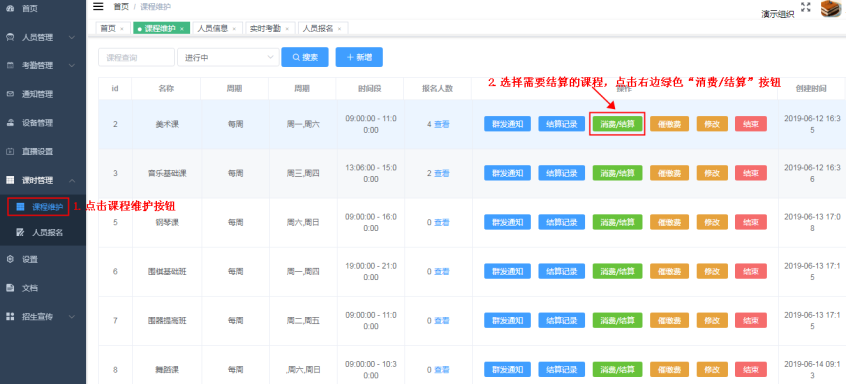The height and width of the screenshot is (384, 846).
Task: Click the 首页 dashboard icon in sidebar
Action: [10, 9]
